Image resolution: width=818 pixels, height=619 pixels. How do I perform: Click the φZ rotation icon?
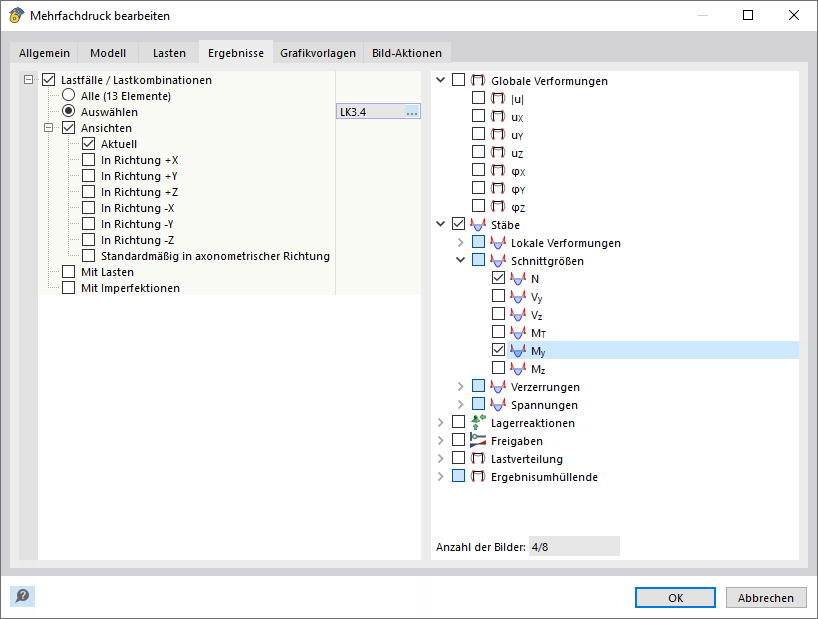coord(498,206)
